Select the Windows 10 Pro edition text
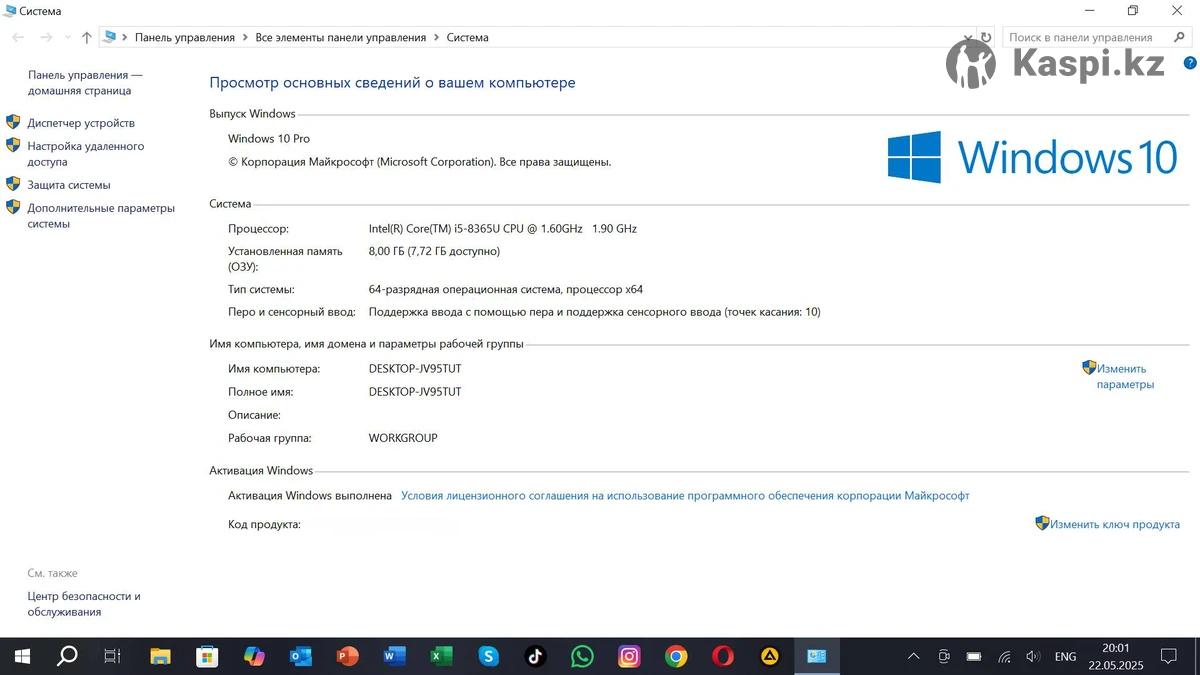Screen dimensions: 1200x675 269,139
